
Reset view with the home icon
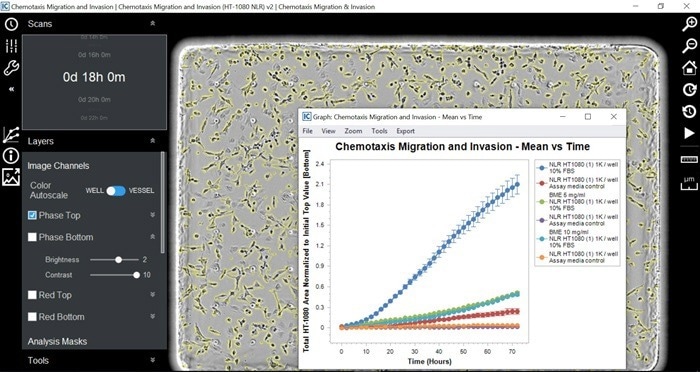point(689,67)
